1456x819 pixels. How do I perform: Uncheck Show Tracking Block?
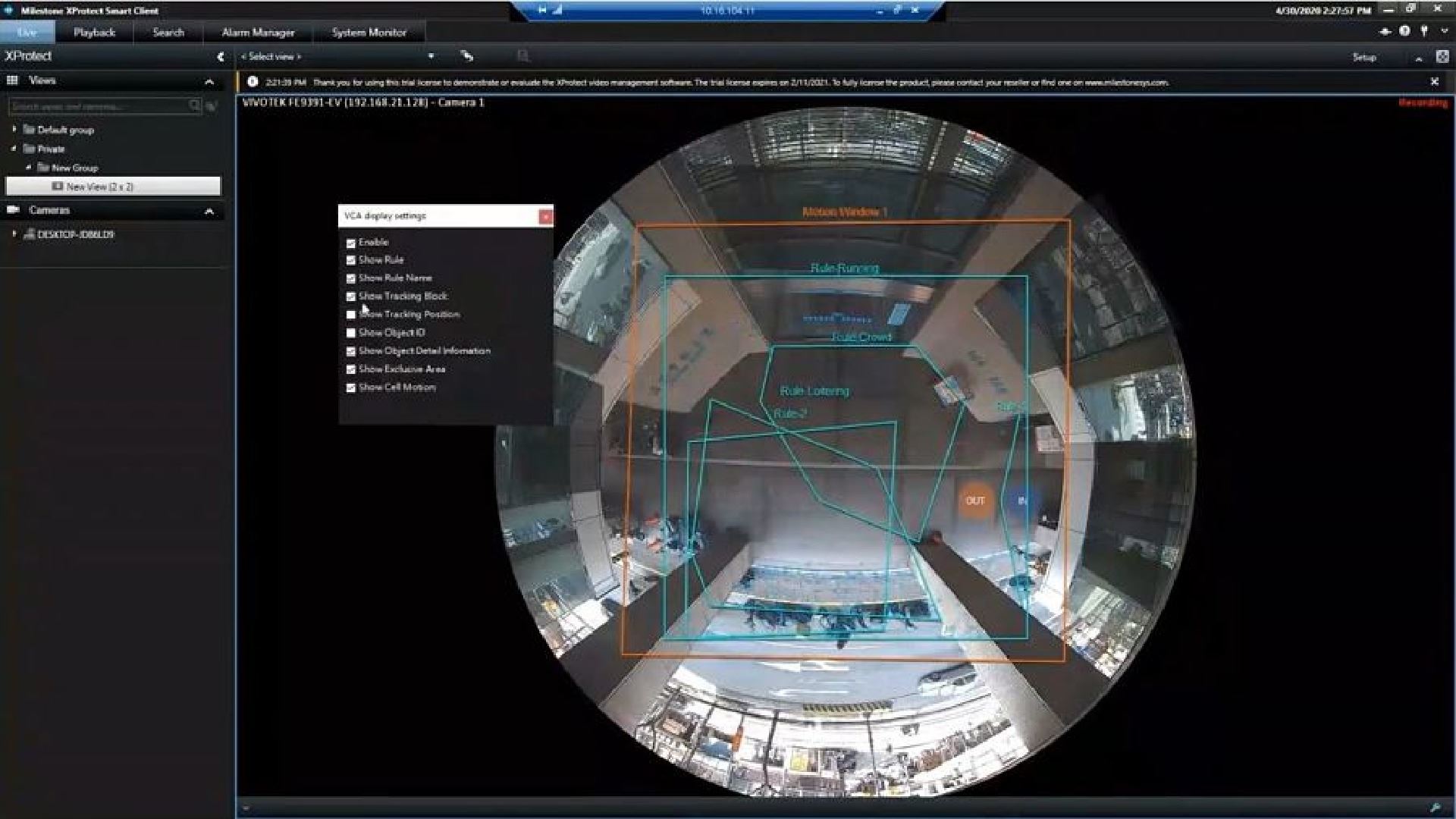coord(350,297)
